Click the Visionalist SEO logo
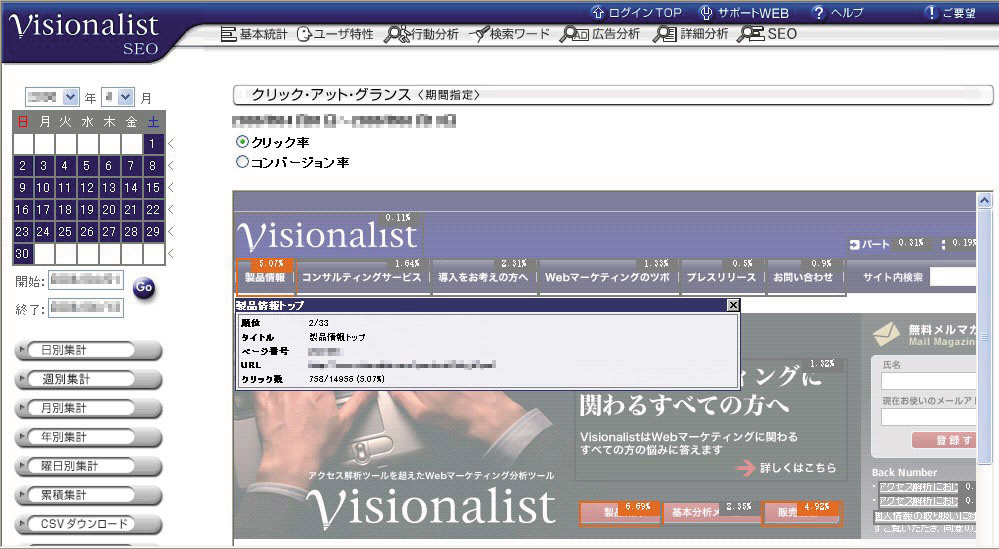This screenshot has height=549, width=999. (84, 33)
